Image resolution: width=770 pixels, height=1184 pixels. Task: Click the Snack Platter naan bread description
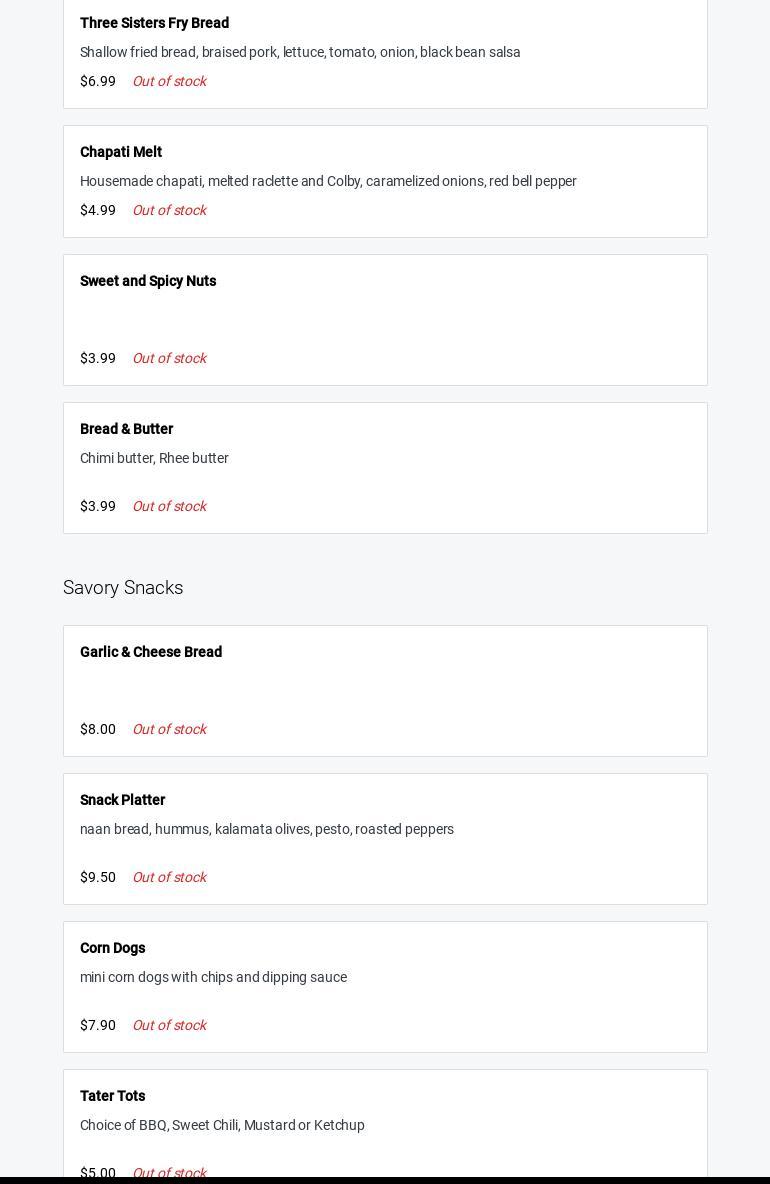click(267, 829)
